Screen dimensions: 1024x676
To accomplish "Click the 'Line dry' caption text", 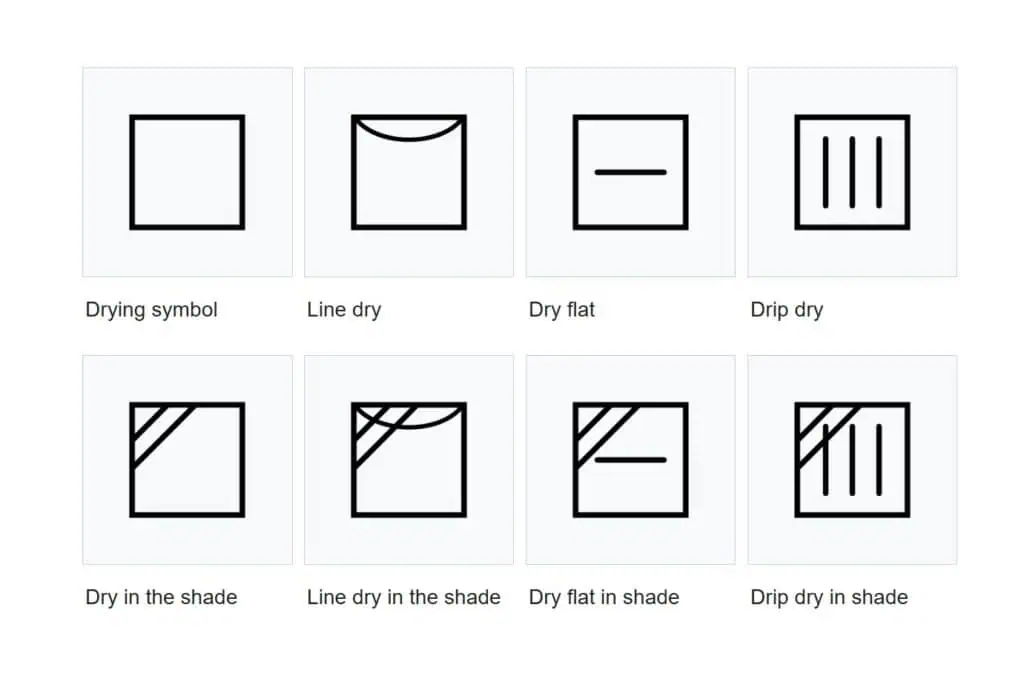I will pyautogui.click(x=344, y=310).
